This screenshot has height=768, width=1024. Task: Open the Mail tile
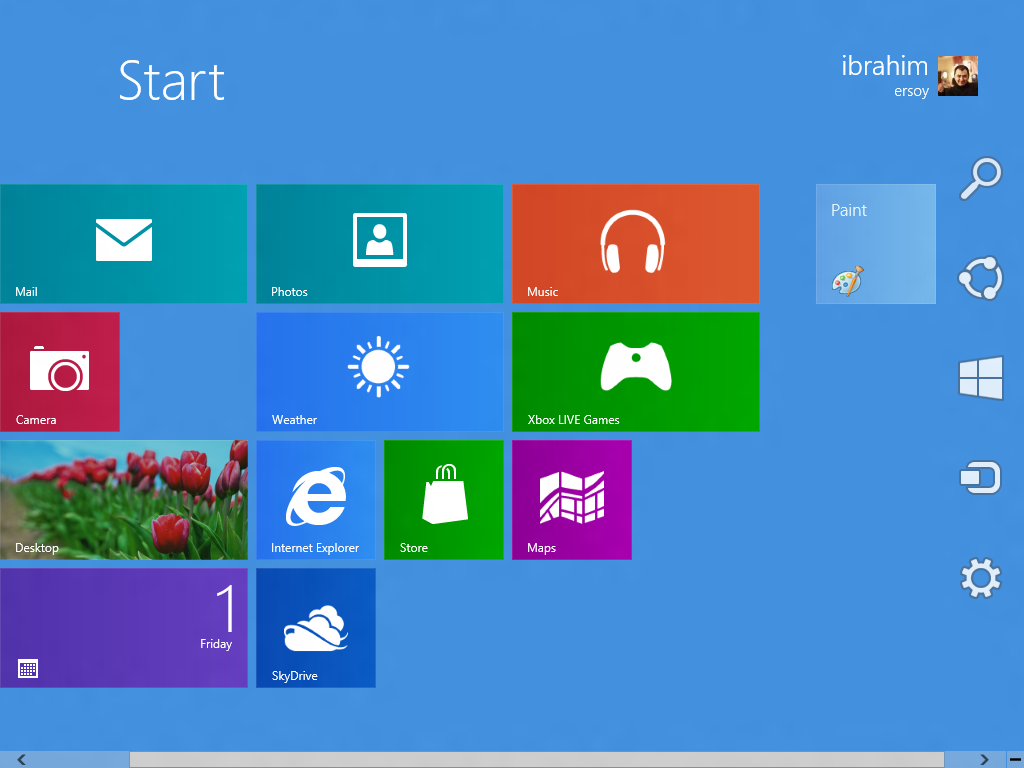tap(123, 244)
